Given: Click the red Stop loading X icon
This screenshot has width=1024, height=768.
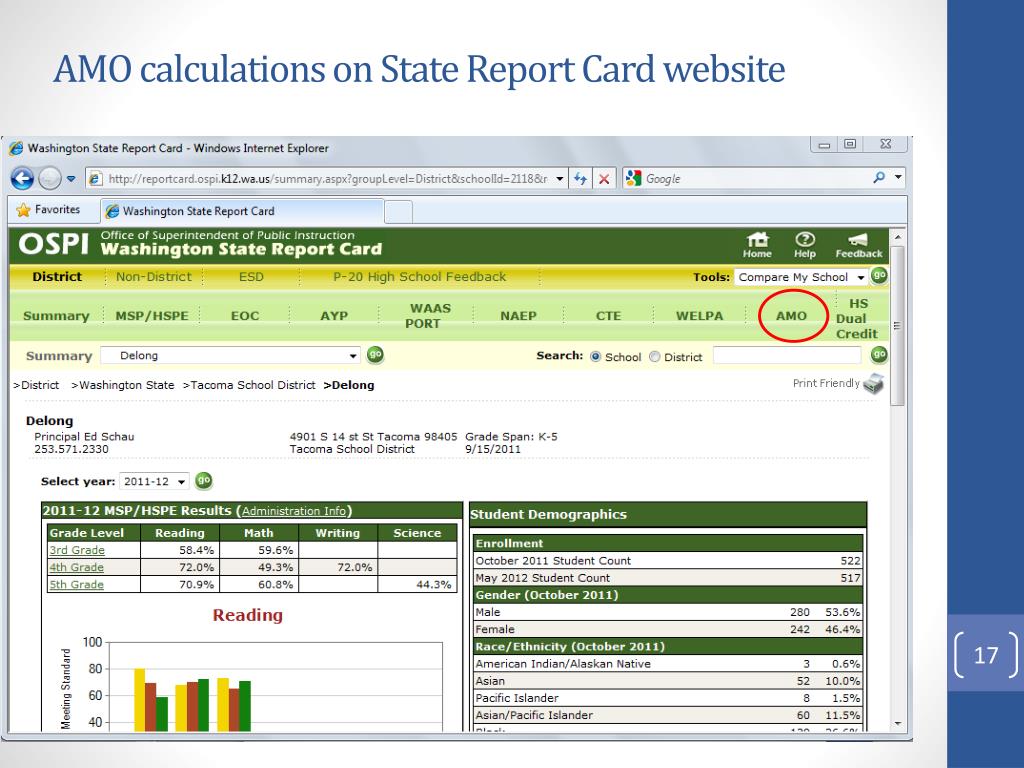Looking at the screenshot, I should coord(604,179).
